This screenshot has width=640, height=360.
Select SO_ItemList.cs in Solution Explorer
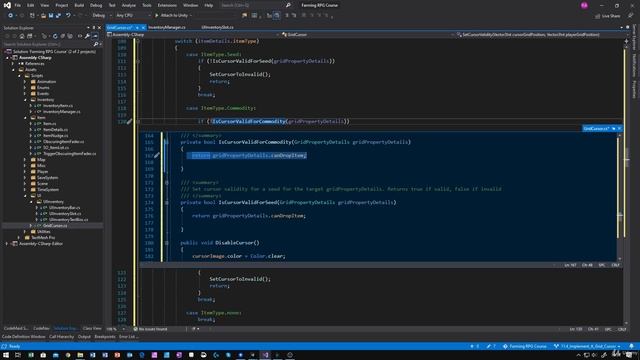56,148
